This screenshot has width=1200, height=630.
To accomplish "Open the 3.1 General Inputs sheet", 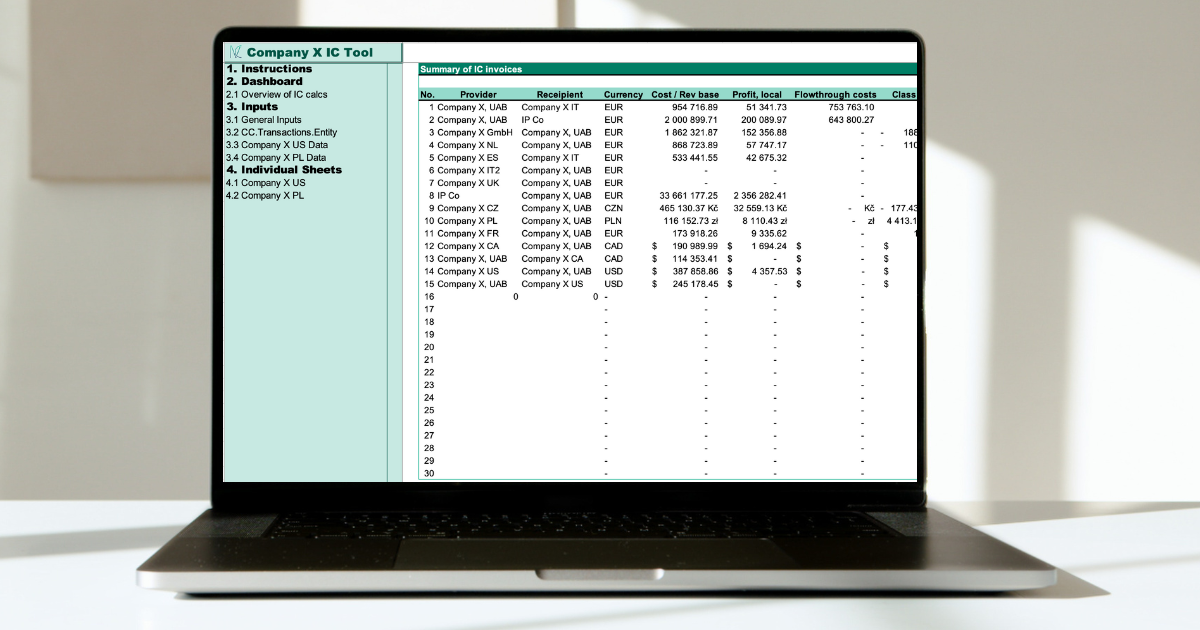I will pyautogui.click(x=263, y=120).
